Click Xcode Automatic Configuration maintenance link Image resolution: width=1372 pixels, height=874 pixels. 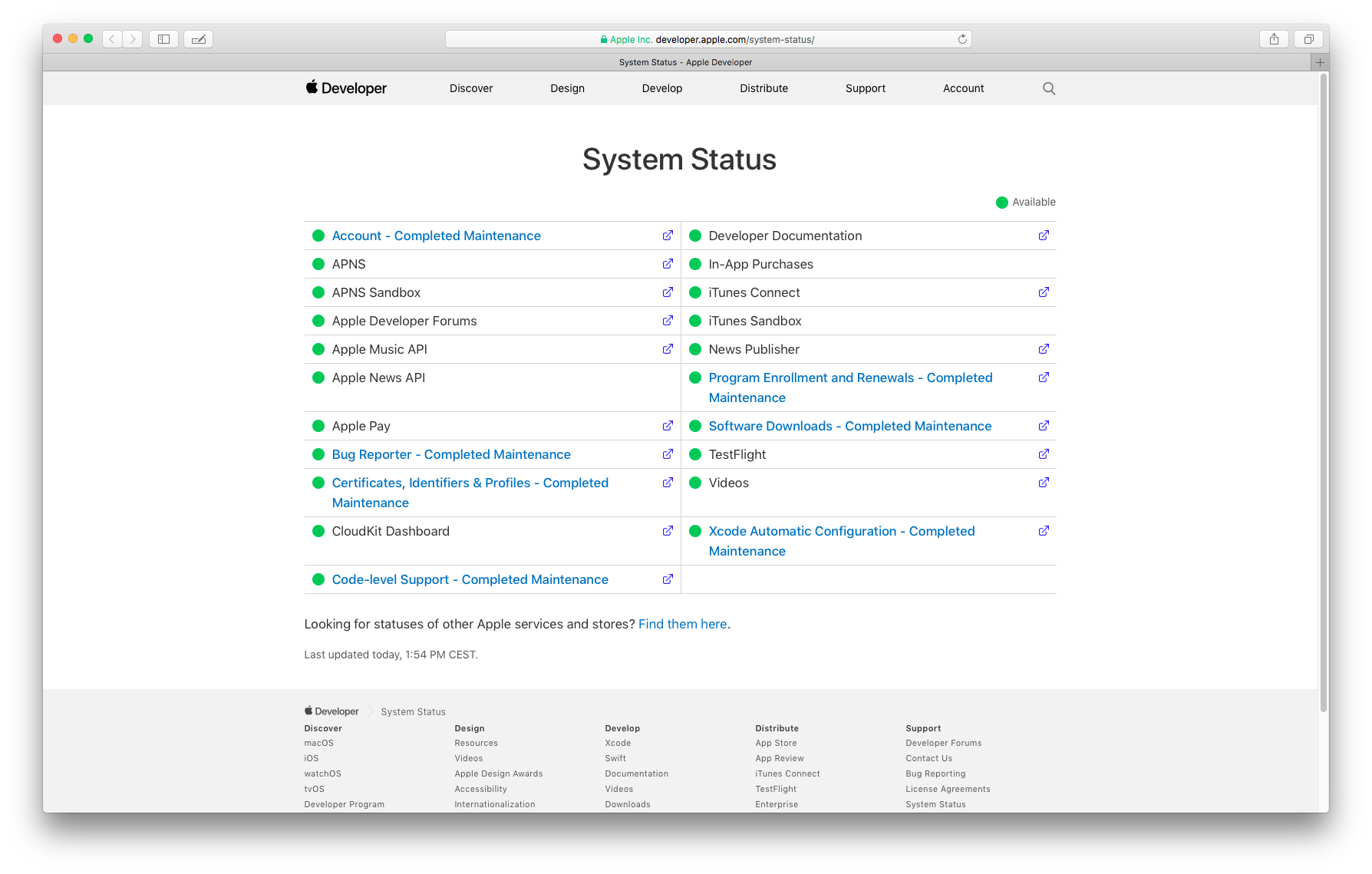click(842, 541)
